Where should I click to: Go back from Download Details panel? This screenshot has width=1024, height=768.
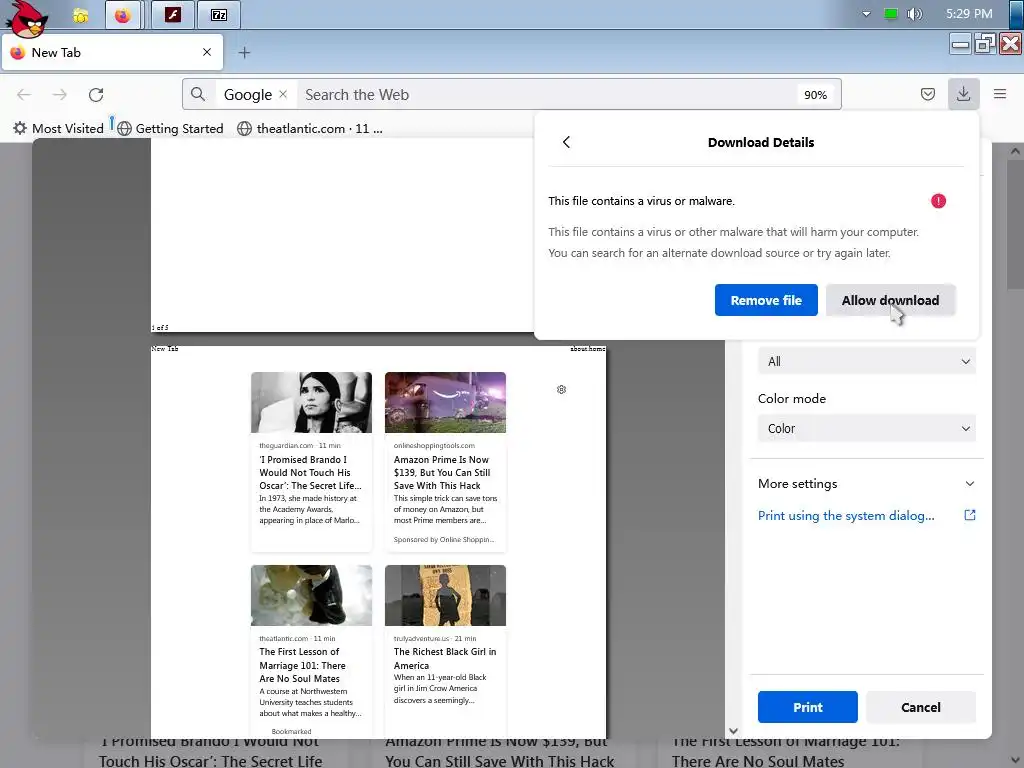(566, 142)
